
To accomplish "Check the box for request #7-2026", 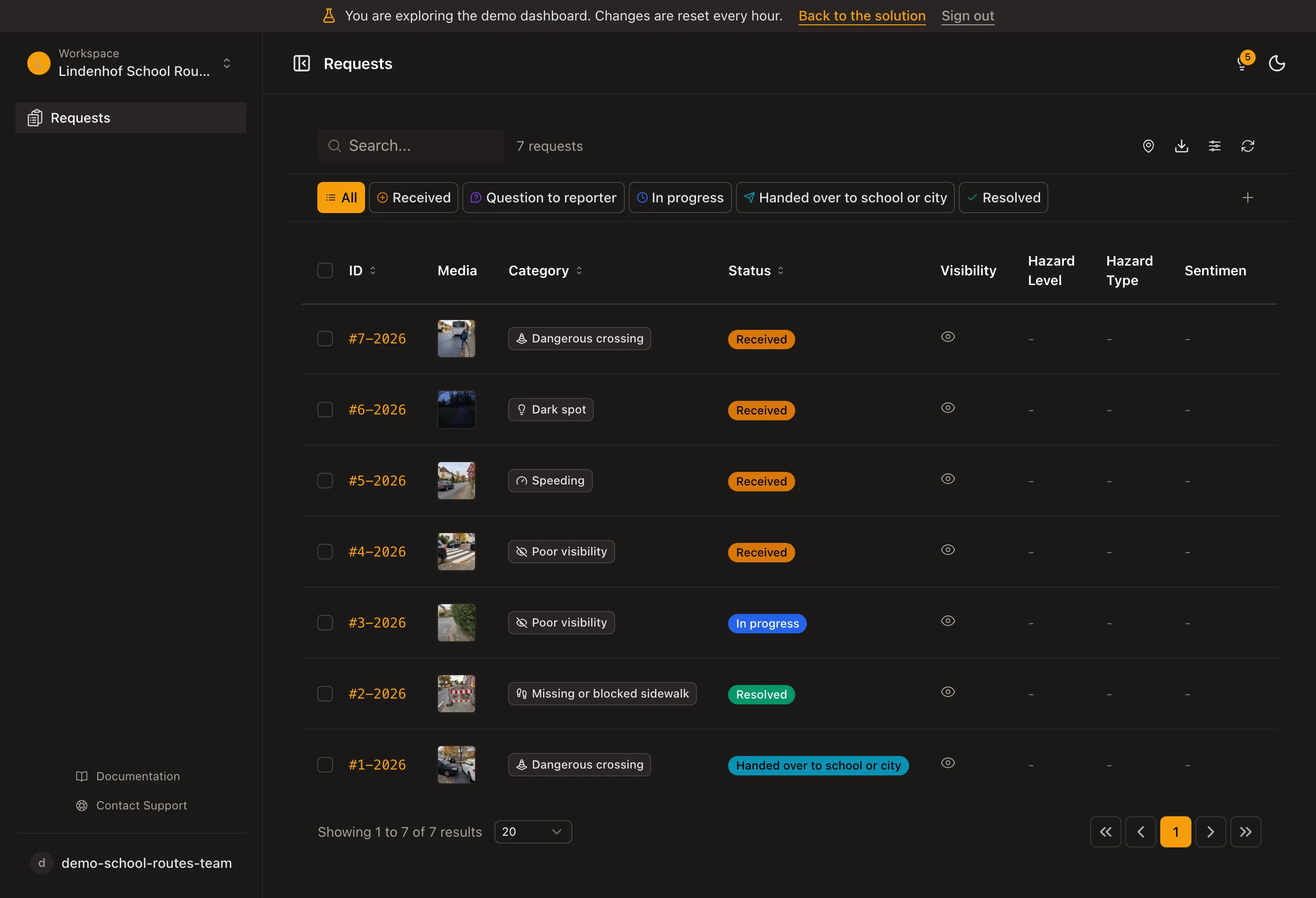I will (x=325, y=339).
